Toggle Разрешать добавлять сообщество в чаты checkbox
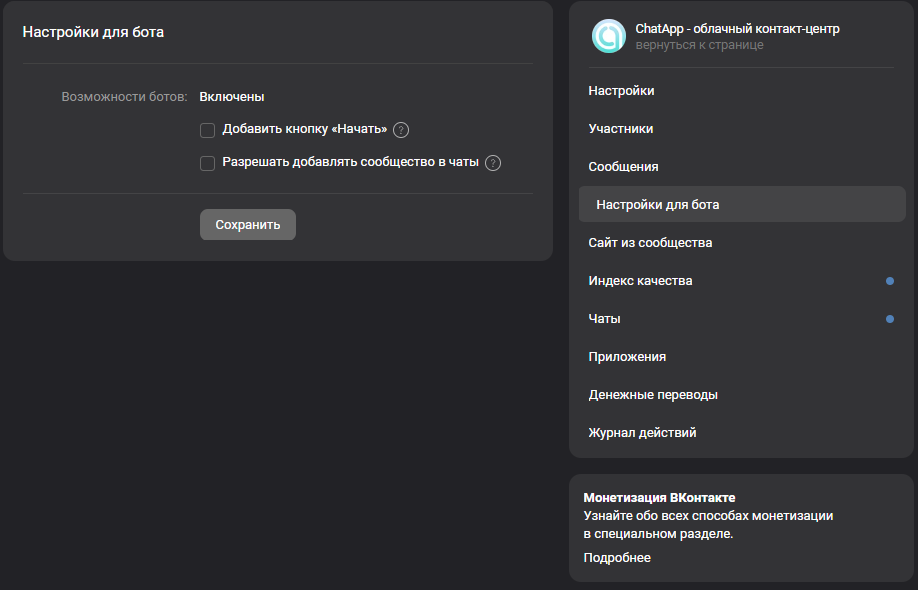Screen dimensions: 918x590 pyautogui.click(x=208, y=163)
